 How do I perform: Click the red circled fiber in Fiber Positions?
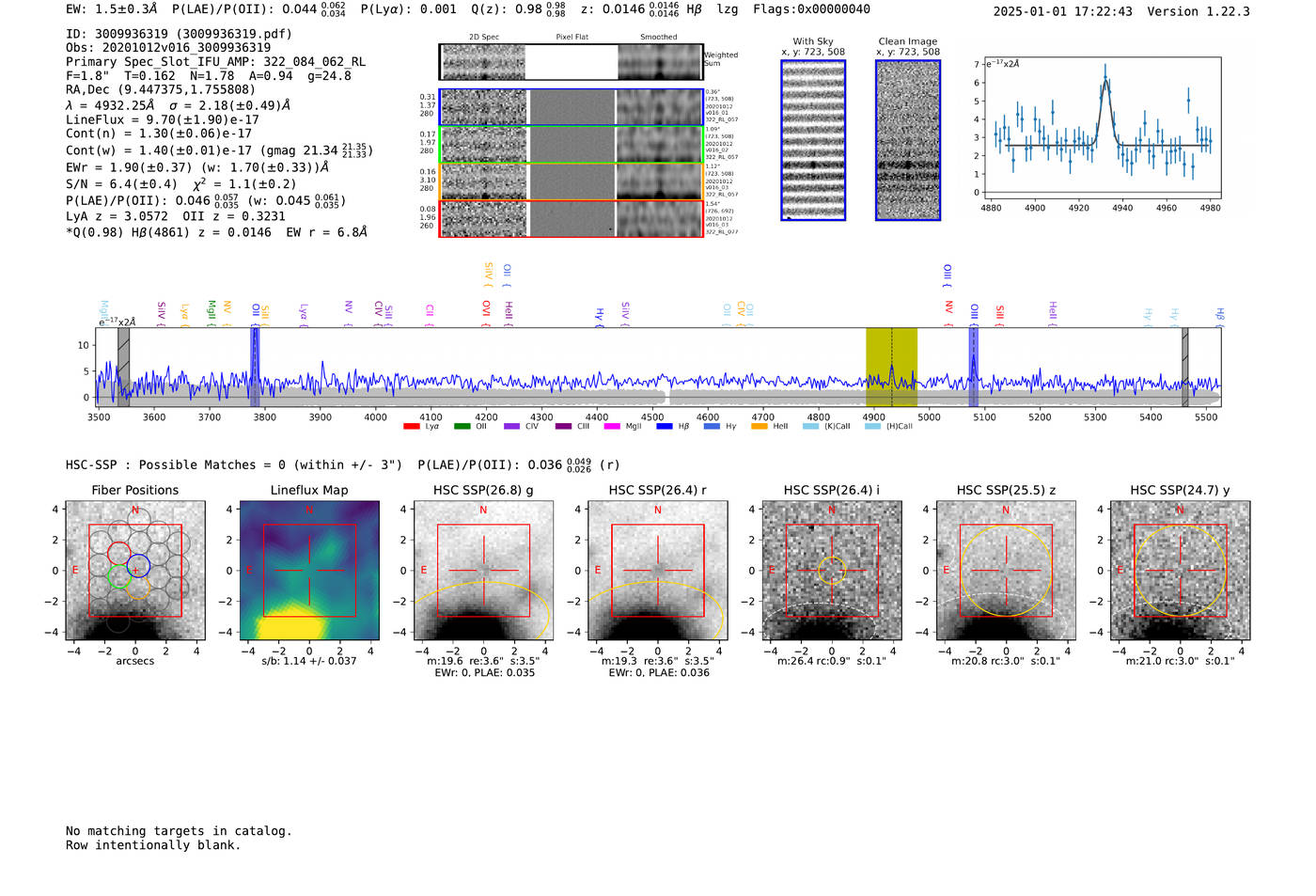point(118,553)
